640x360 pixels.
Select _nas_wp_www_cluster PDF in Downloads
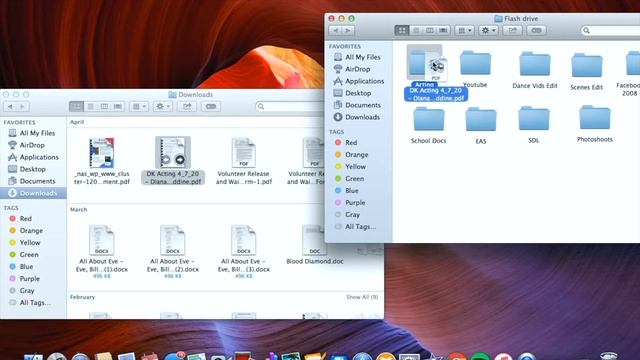pos(102,153)
